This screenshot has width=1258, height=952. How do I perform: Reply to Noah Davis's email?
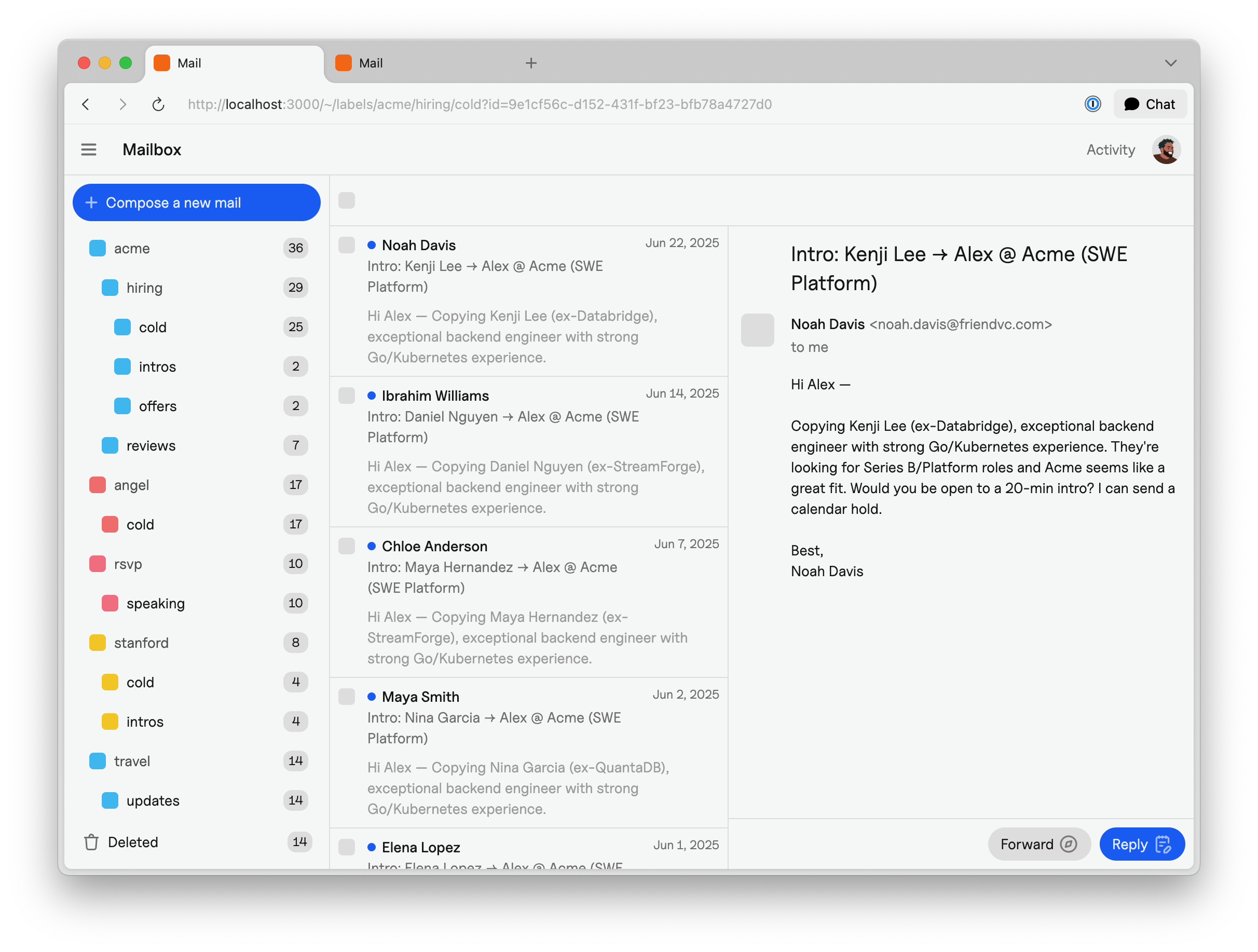[1141, 844]
